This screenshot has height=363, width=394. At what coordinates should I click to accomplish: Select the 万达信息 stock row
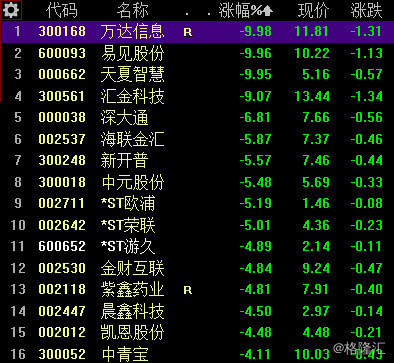pos(198,32)
